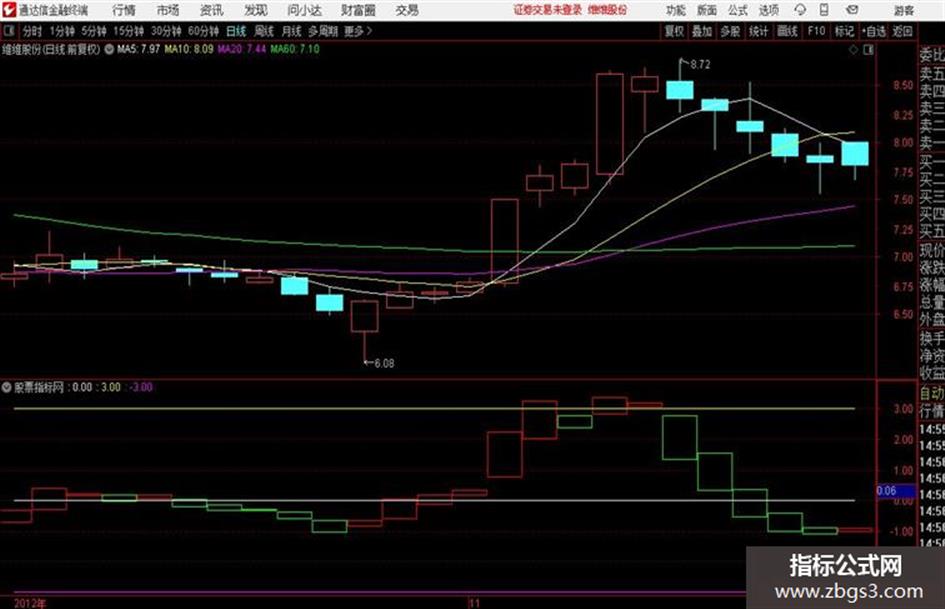Click the customer service headset icon
The height and width of the screenshot is (609, 945).
tap(800, 10)
